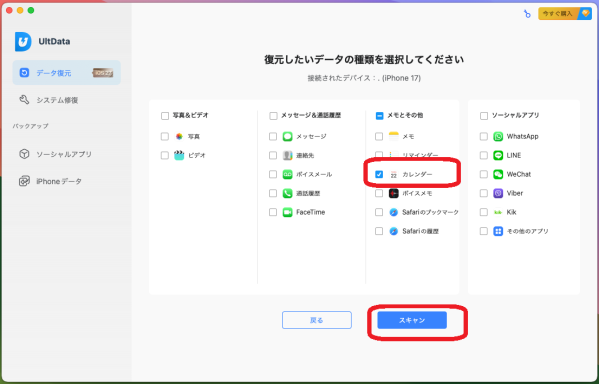
Task: Click the wrench icon for システム修復
Action: point(24,100)
